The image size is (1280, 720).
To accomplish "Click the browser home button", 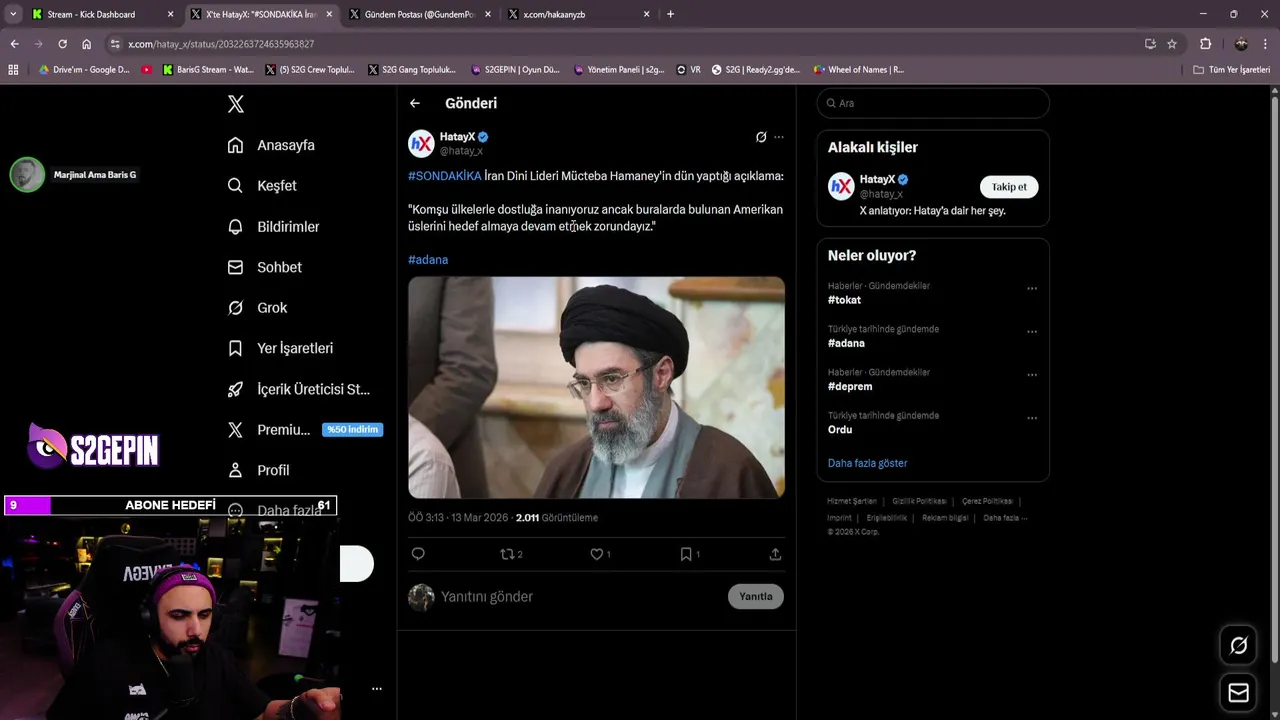I will (x=87, y=44).
